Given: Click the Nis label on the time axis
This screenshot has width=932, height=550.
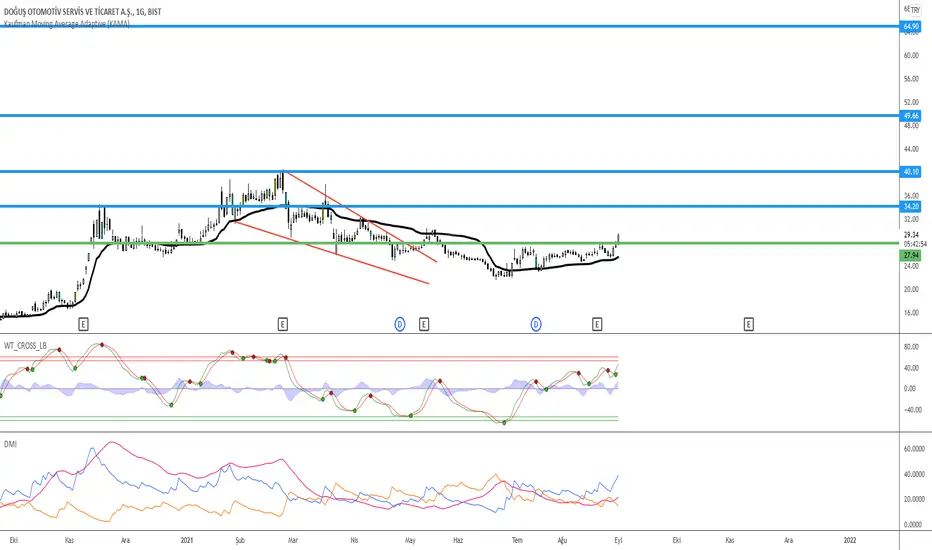Looking at the screenshot, I should pyautogui.click(x=354, y=540).
